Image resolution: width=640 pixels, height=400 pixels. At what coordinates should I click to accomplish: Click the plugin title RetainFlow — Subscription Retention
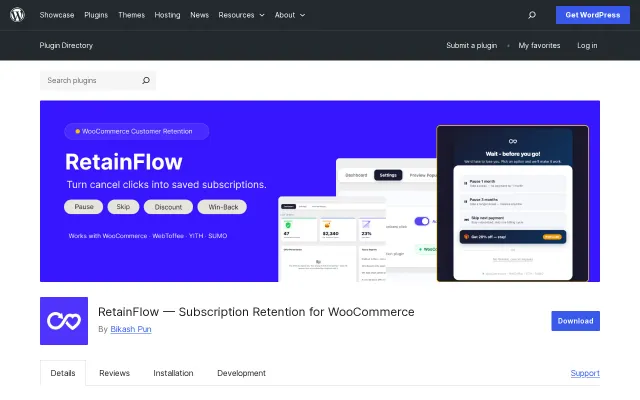[x=256, y=312]
